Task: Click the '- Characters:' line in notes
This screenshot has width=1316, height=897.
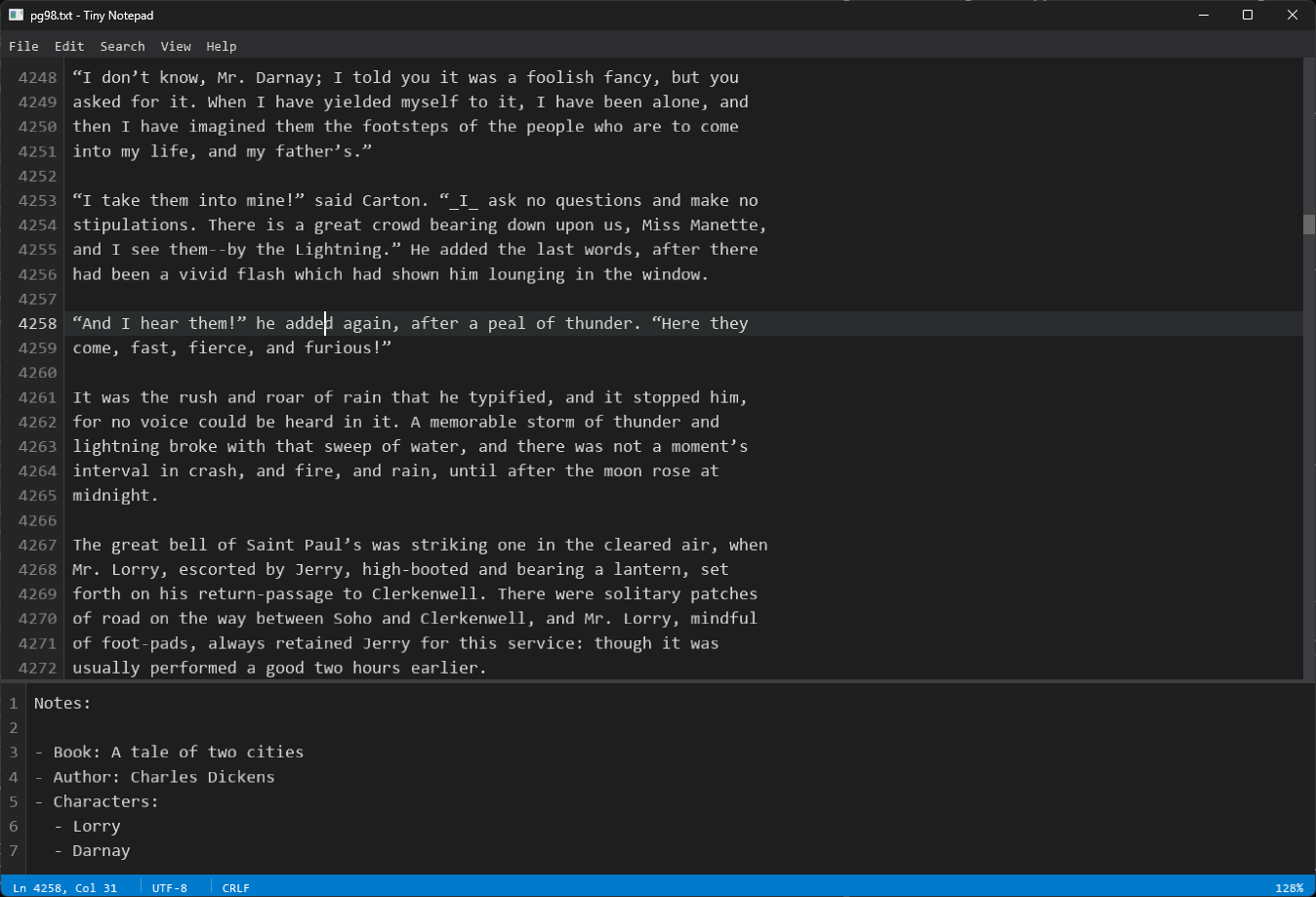Action: (97, 801)
